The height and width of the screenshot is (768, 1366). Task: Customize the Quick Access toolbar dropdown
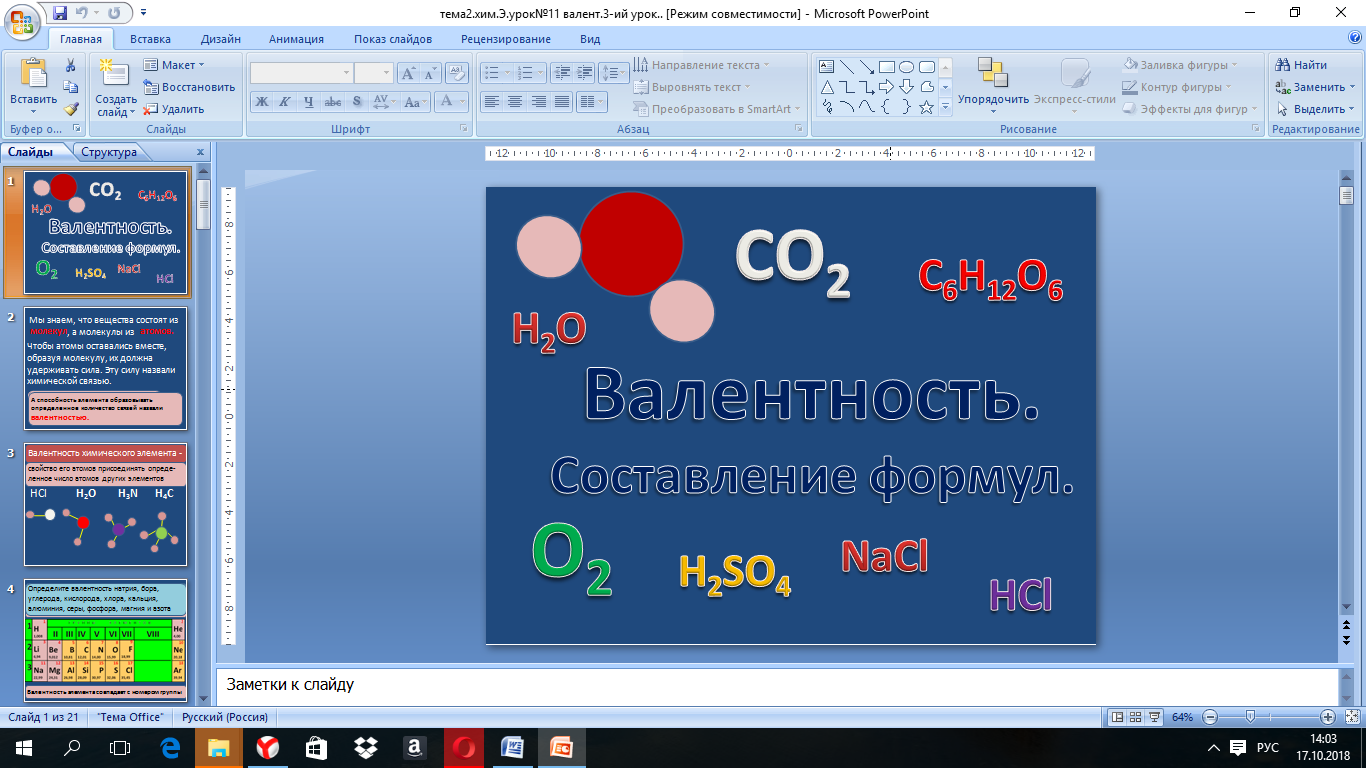[141, 13]
